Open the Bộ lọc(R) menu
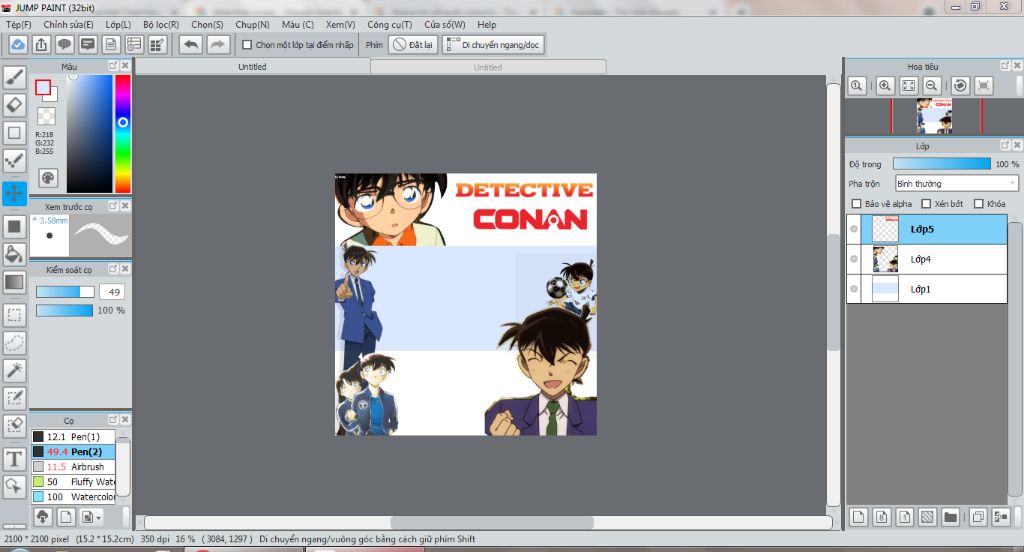 pyautogui.click(x=161, y=24)
